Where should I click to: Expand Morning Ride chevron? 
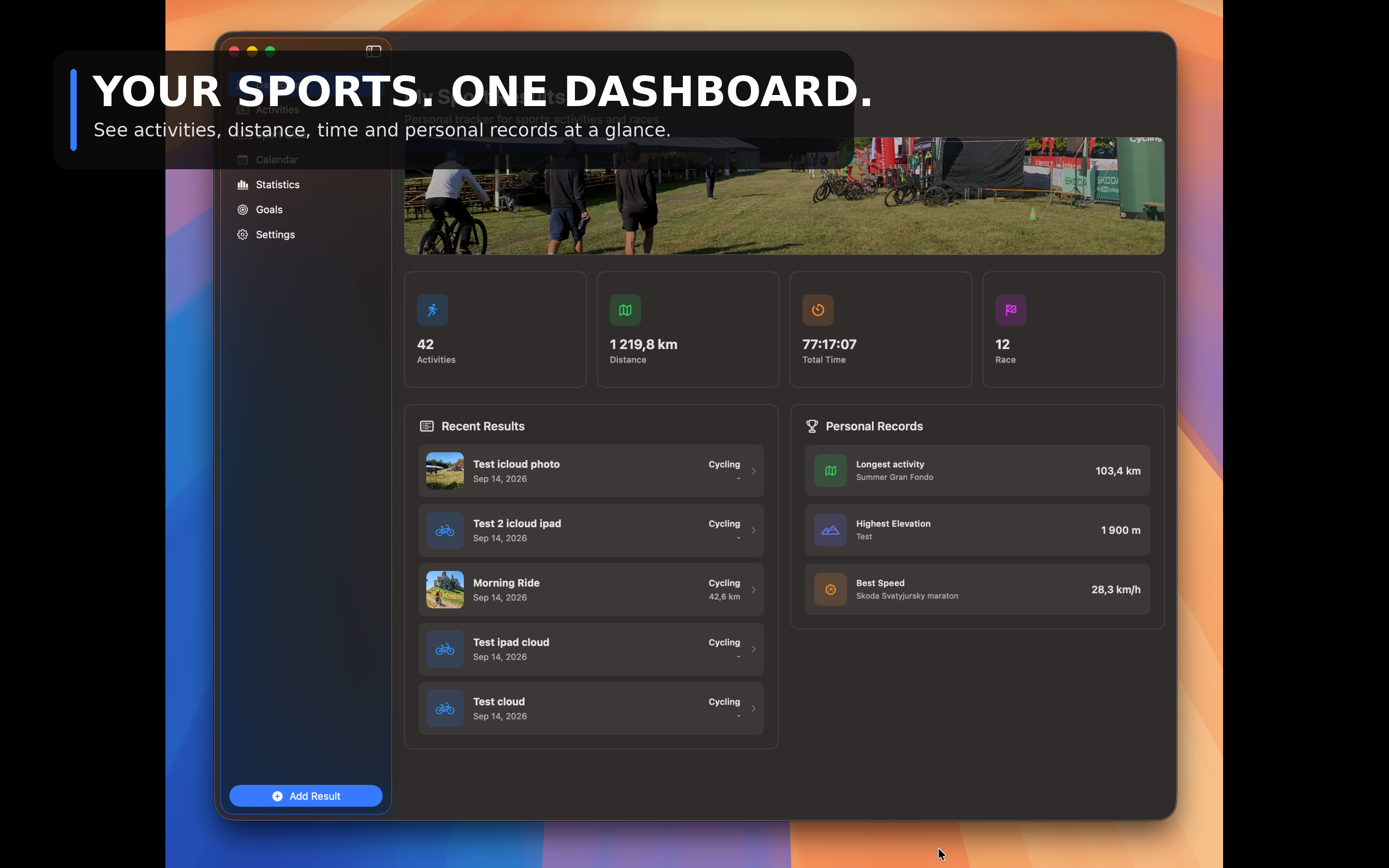(754, 590)
